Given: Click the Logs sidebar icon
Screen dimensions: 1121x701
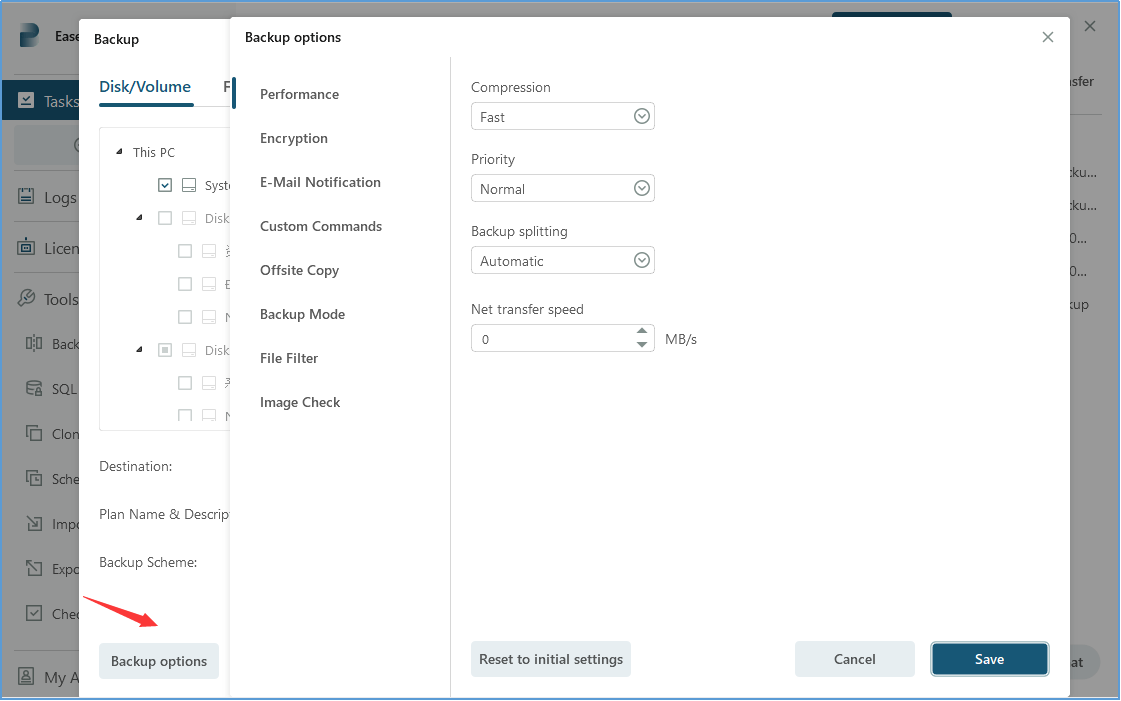Looking at the screenshot, I should [x=27, y=197].
